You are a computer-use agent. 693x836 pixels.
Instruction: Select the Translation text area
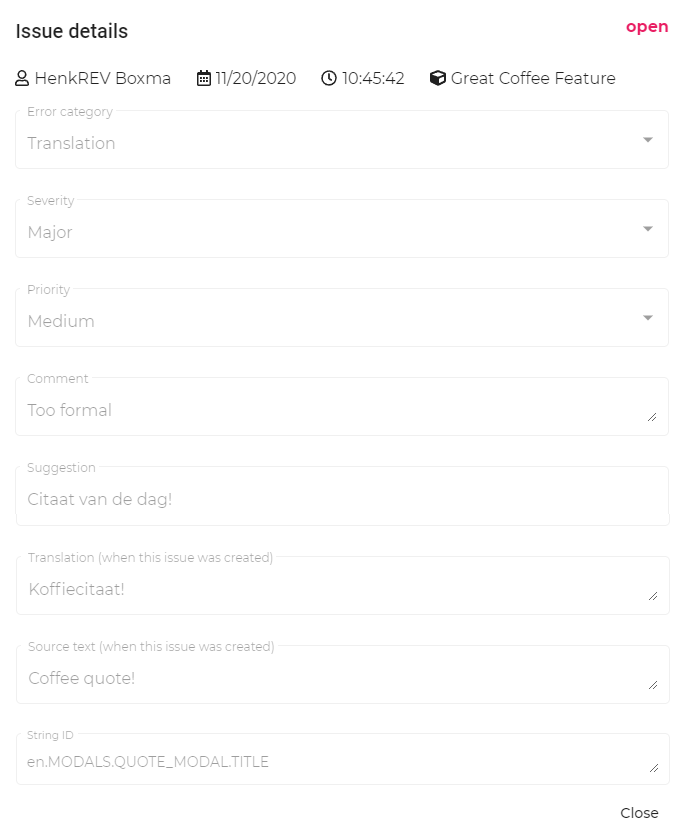pyautogui.click(x=330, y=588)
